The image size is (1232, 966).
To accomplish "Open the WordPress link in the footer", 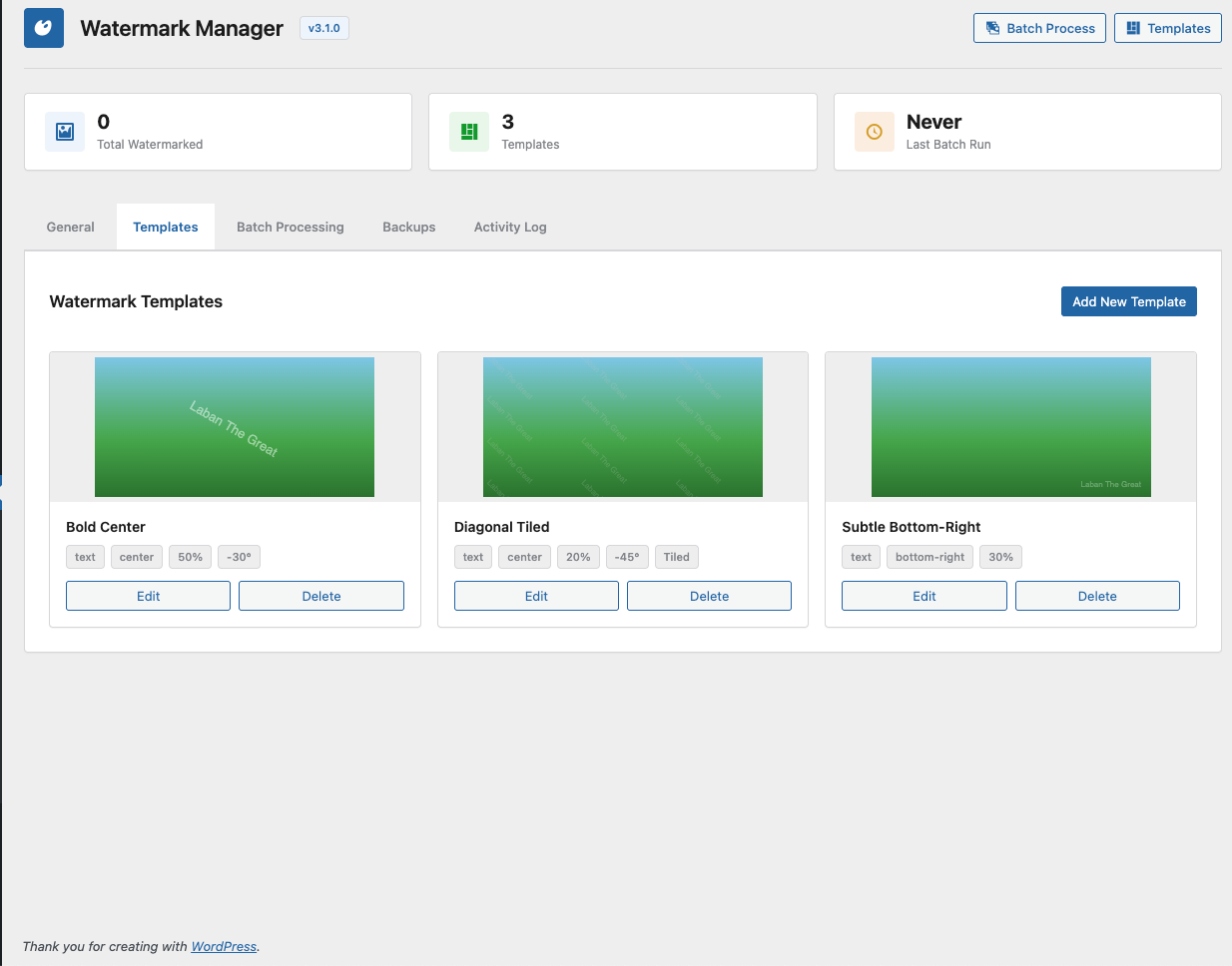I will click(x=223, y=946).
